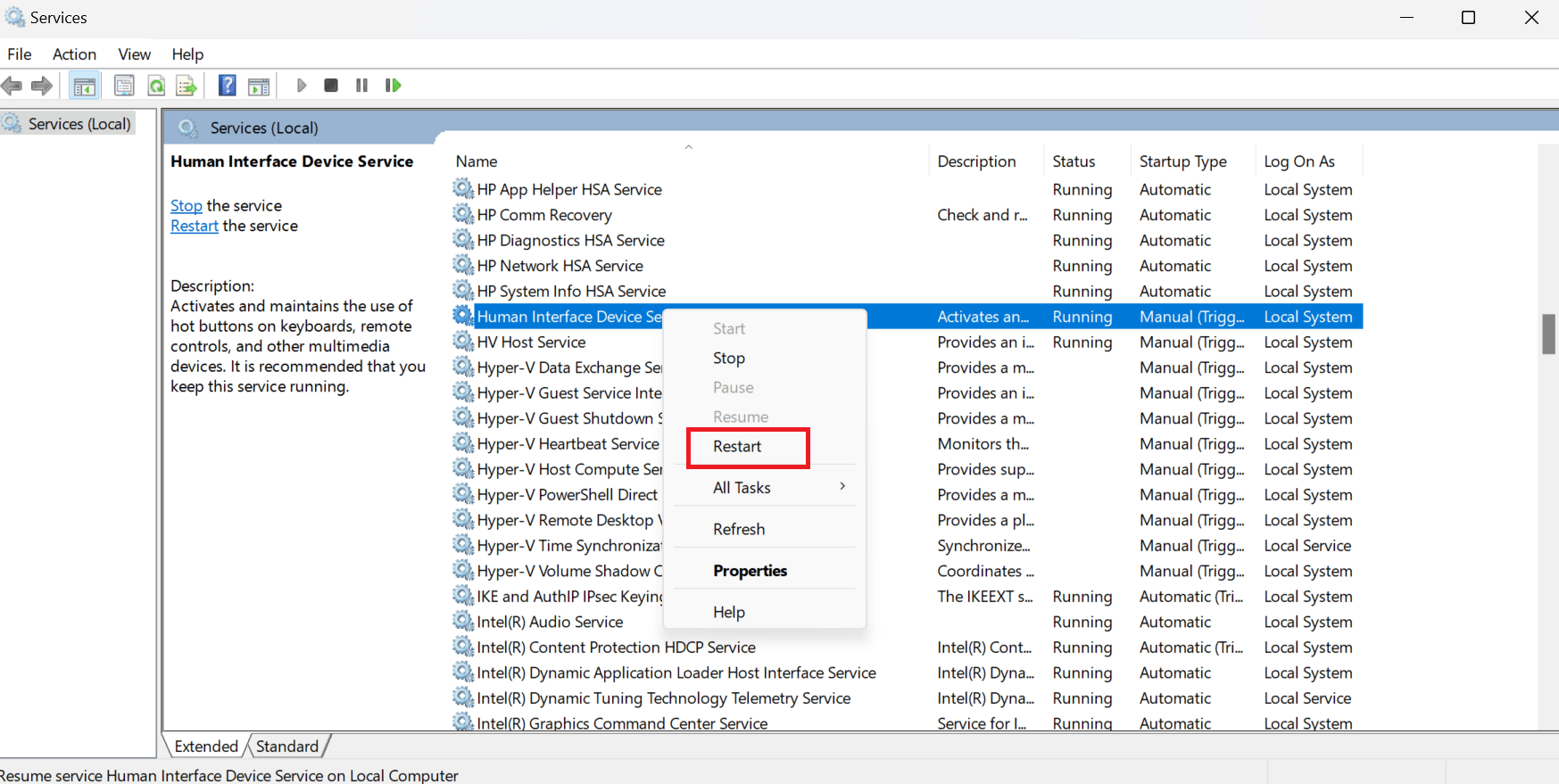Select HP Diagnostics HSA Service row
The image size is (1559, 784).
907,240
